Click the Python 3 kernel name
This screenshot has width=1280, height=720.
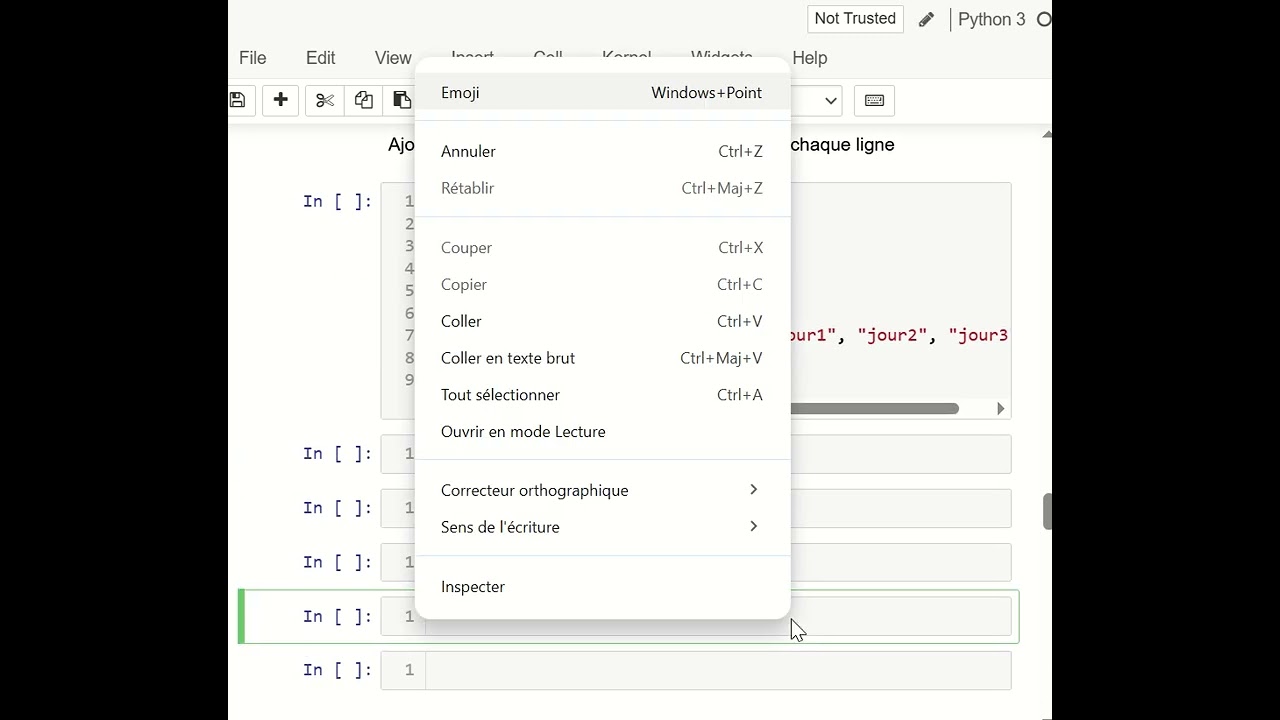pyautogui.click(x=992, y=19)
